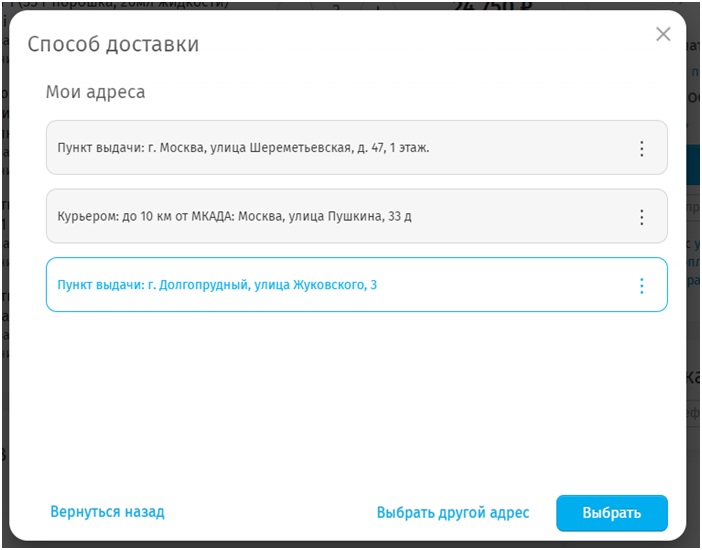Open three-dot menu for Пушкина courier address
The image size is (702, 550).
click(641, 217)
